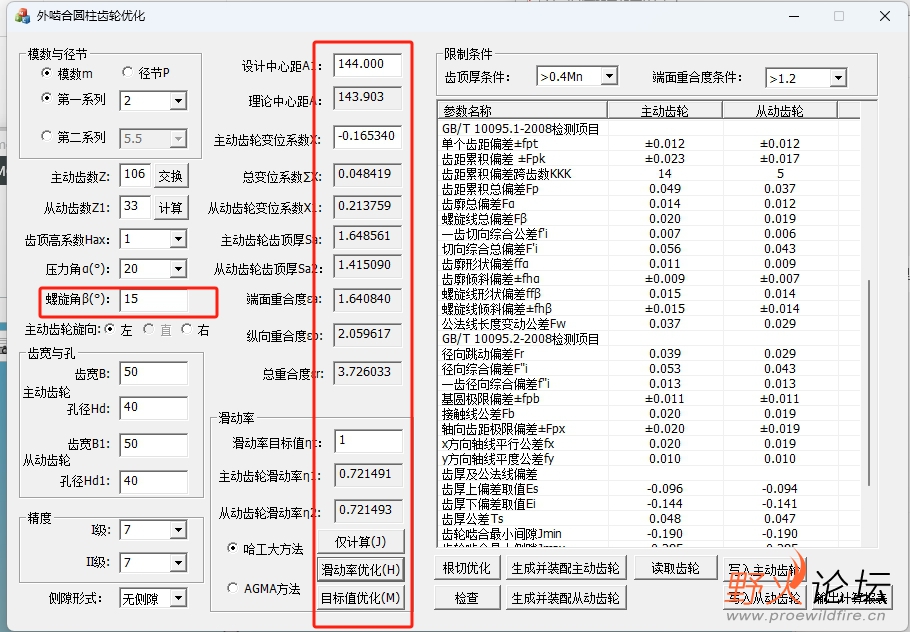Select the 齿轮啮合最小间隙Jmin row
The image size is (910, 632).
[x=649, y=533]
